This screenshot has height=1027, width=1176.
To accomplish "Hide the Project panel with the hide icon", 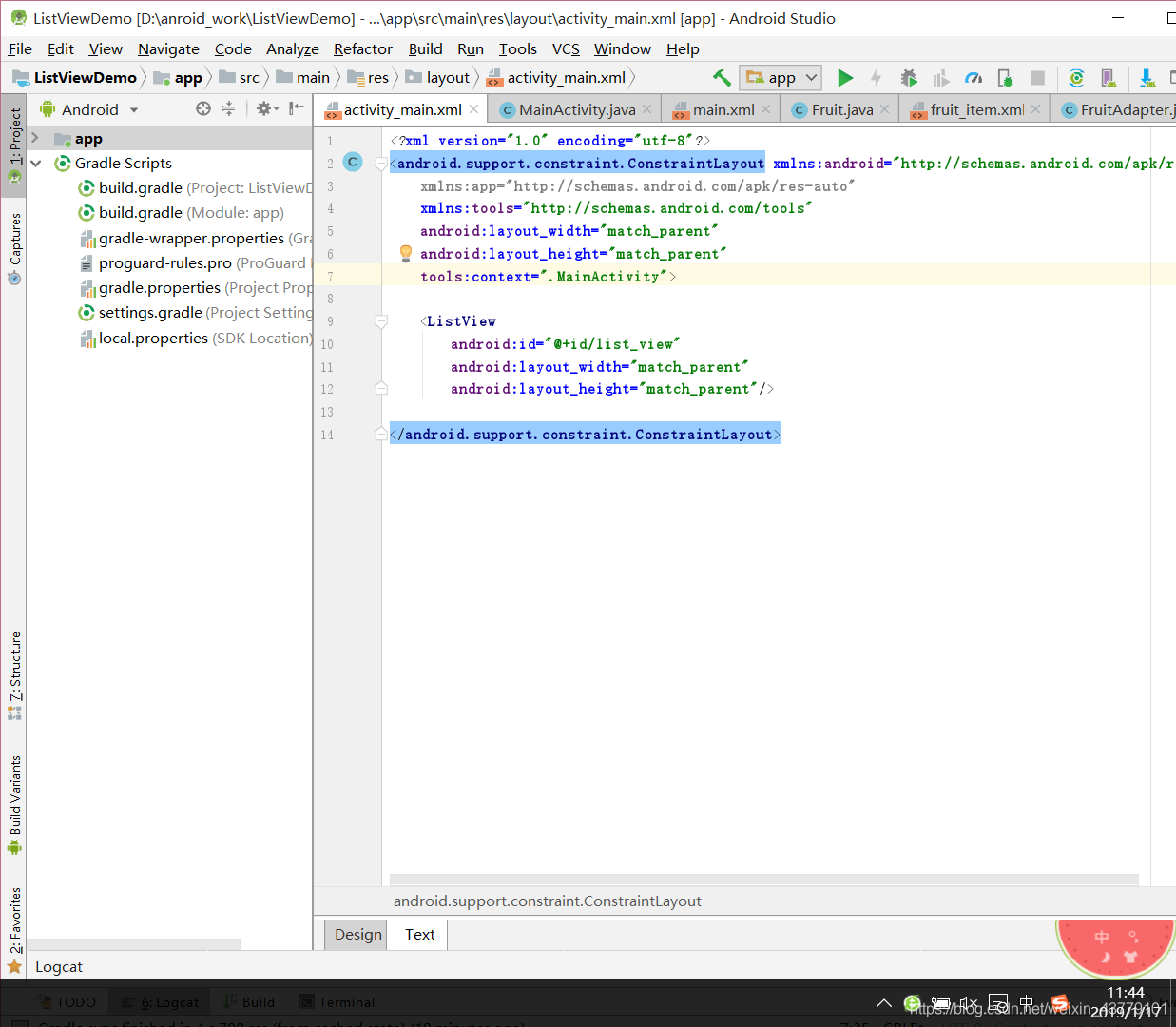I will [297, 109].
